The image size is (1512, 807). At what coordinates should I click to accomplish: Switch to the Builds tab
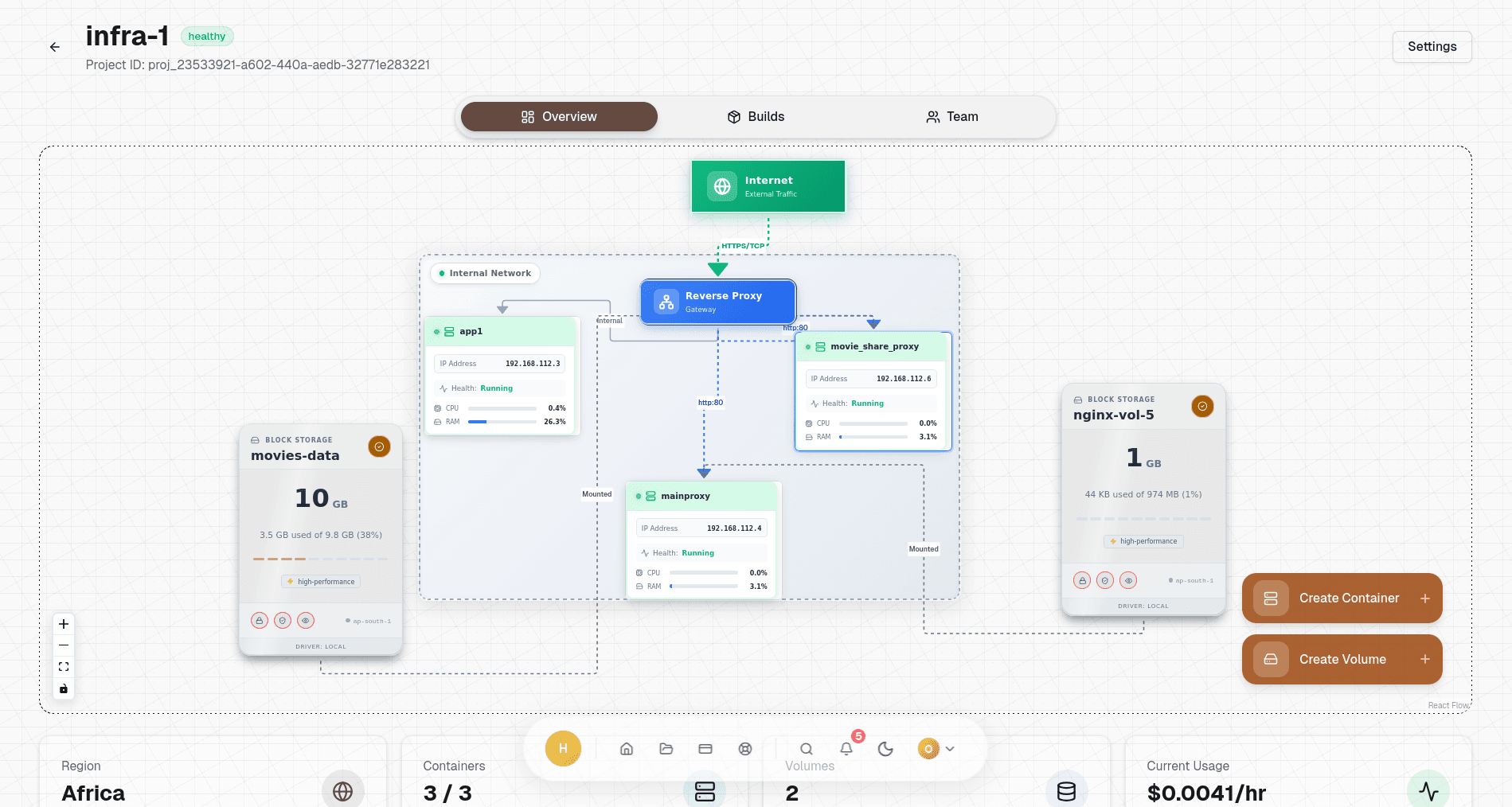(755, 116)
